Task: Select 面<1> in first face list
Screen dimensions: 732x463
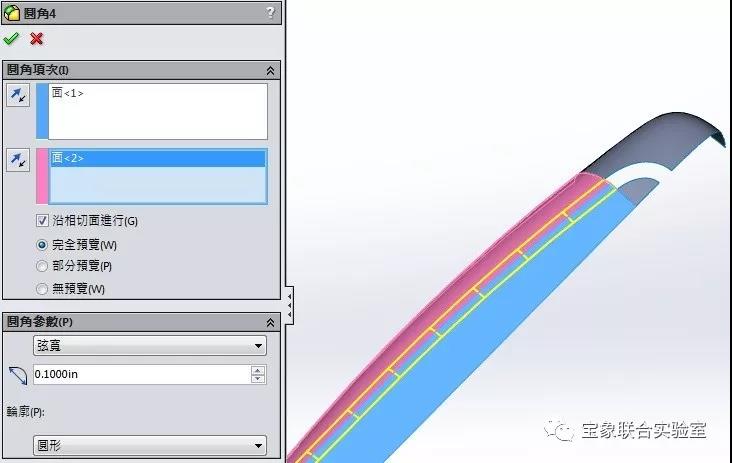Action: click(67, 93)
